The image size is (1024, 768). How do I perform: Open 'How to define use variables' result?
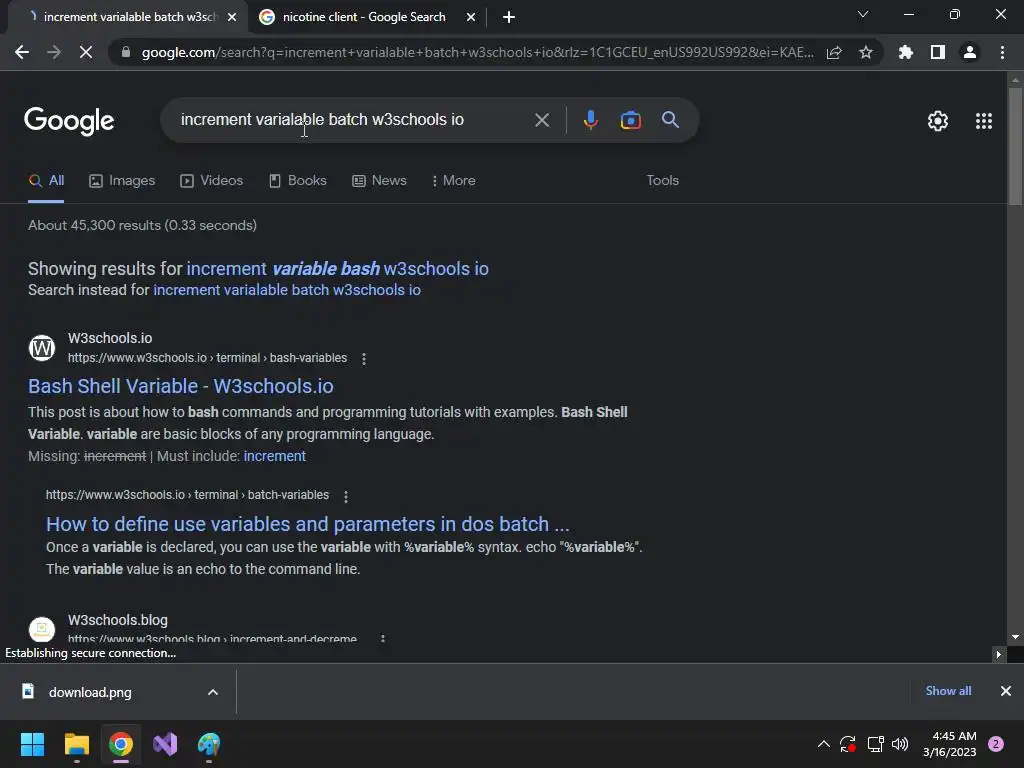(x=308, y=524)
